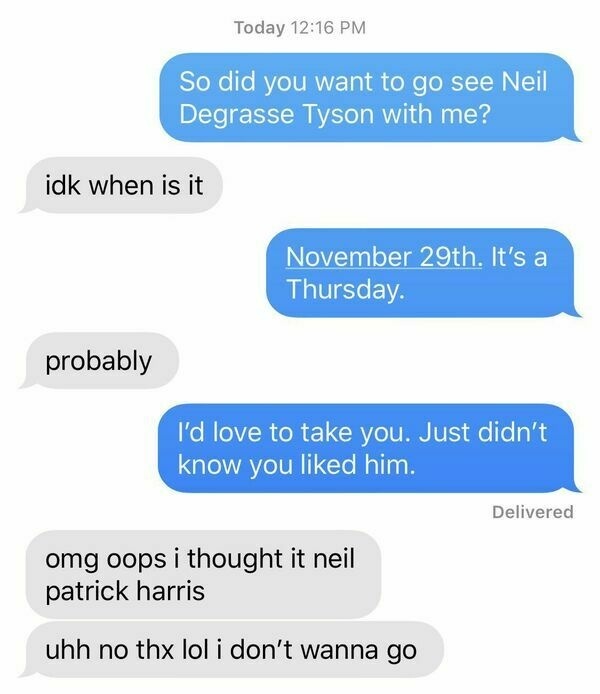Click "know you liked him." text line
The height and width of the screenshot is (694, 600).
pos(297,465)
